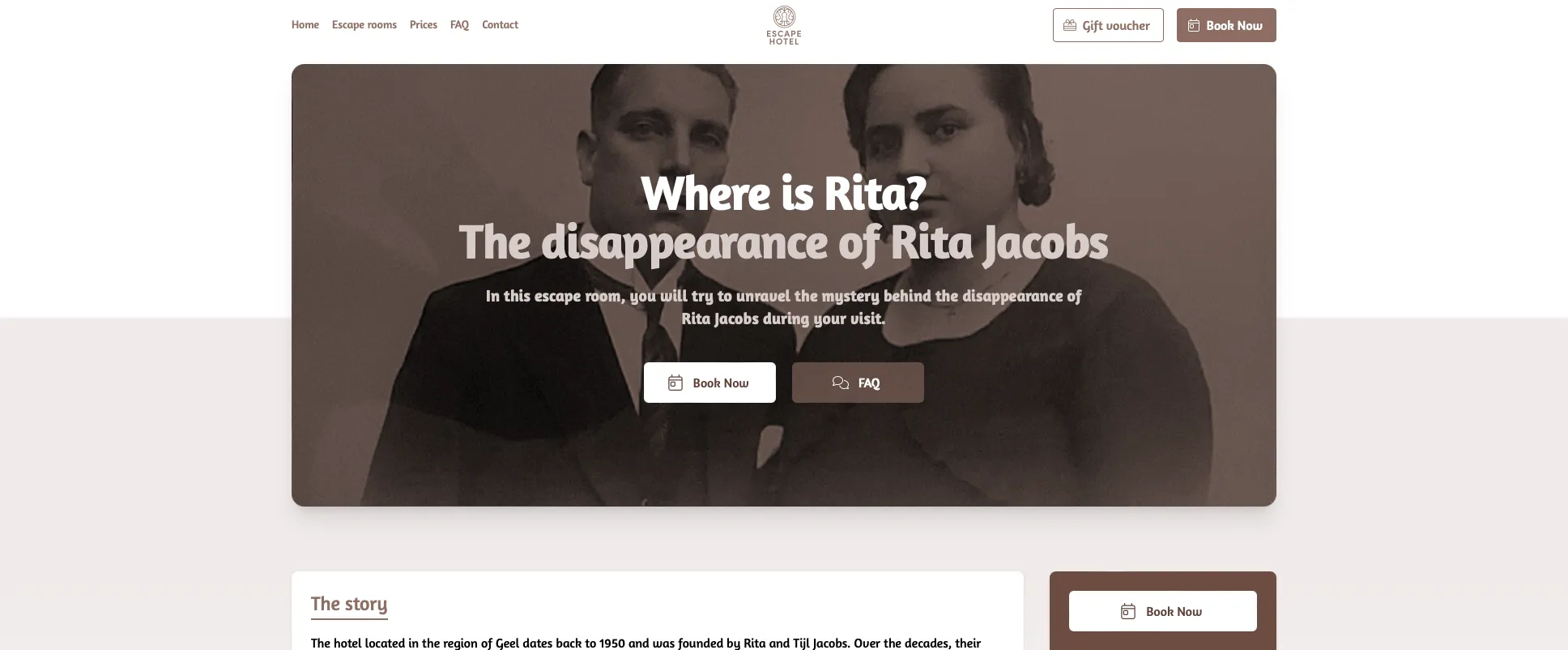The height and width of the screenshot is (650, 1568).
Task: Click Book Now in the sidebar card
Action: 1163,611
